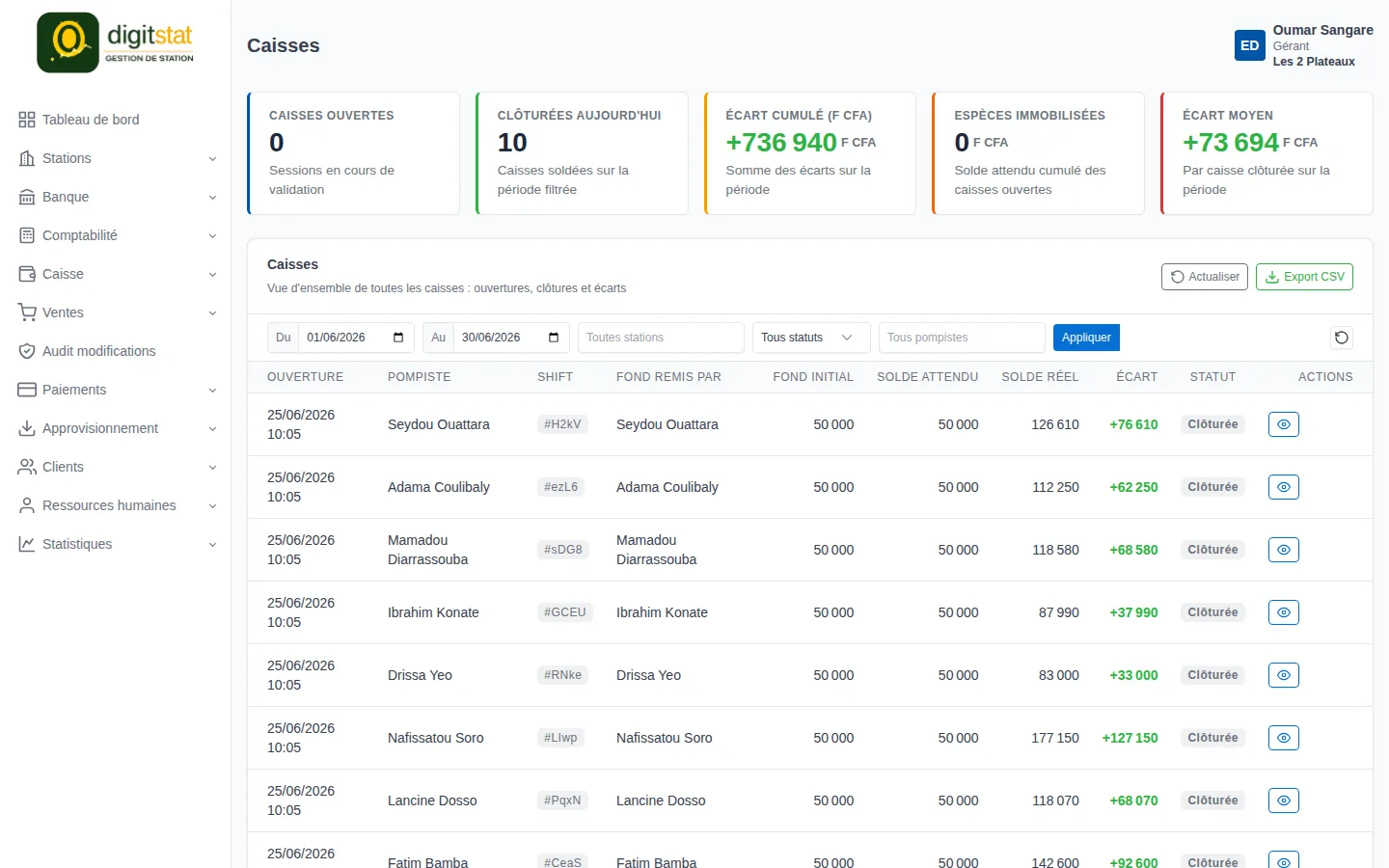View Ibrahim Konate's caisse details

click(1284, 612)
